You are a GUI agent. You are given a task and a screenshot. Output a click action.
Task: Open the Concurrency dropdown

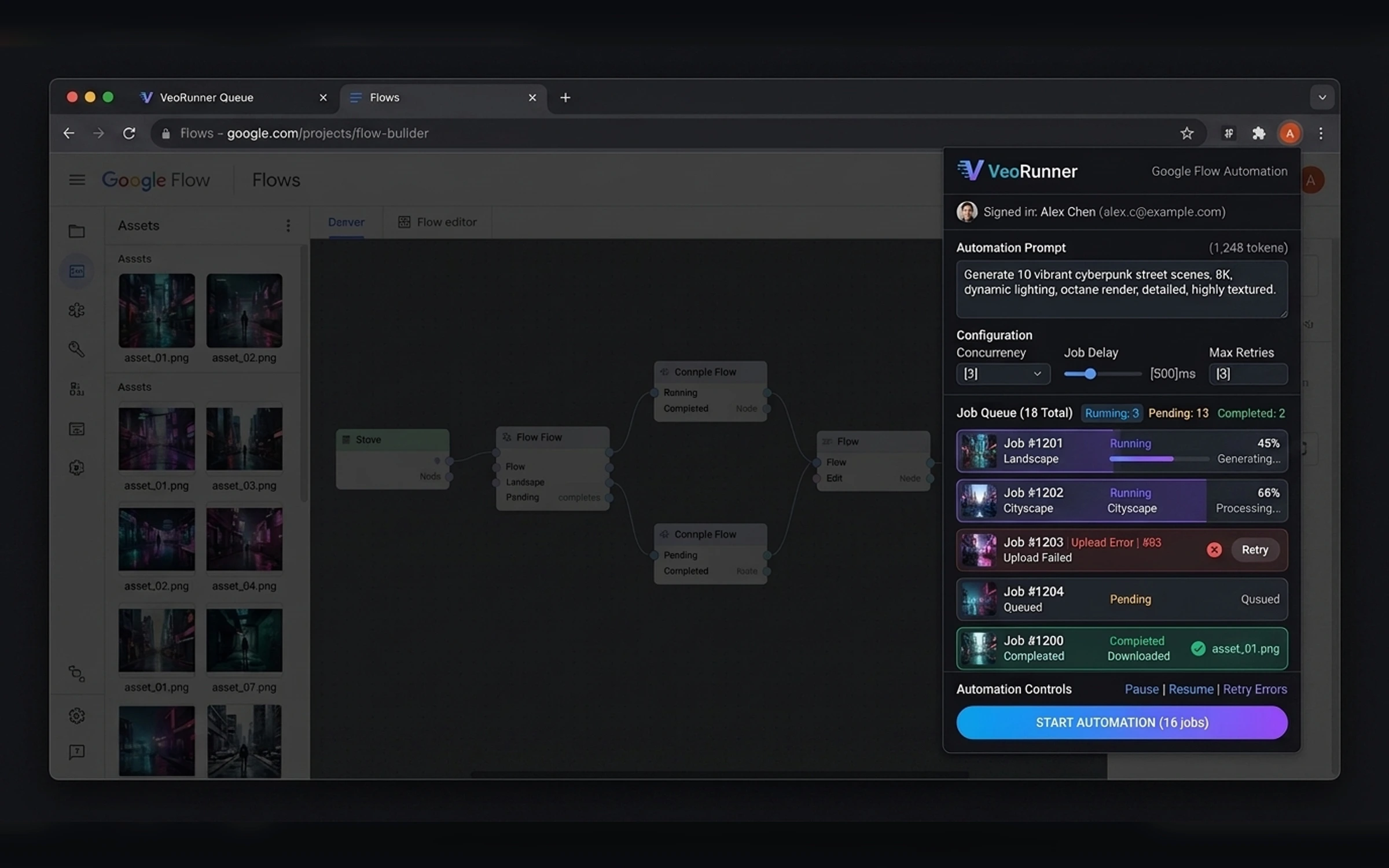1003,374
